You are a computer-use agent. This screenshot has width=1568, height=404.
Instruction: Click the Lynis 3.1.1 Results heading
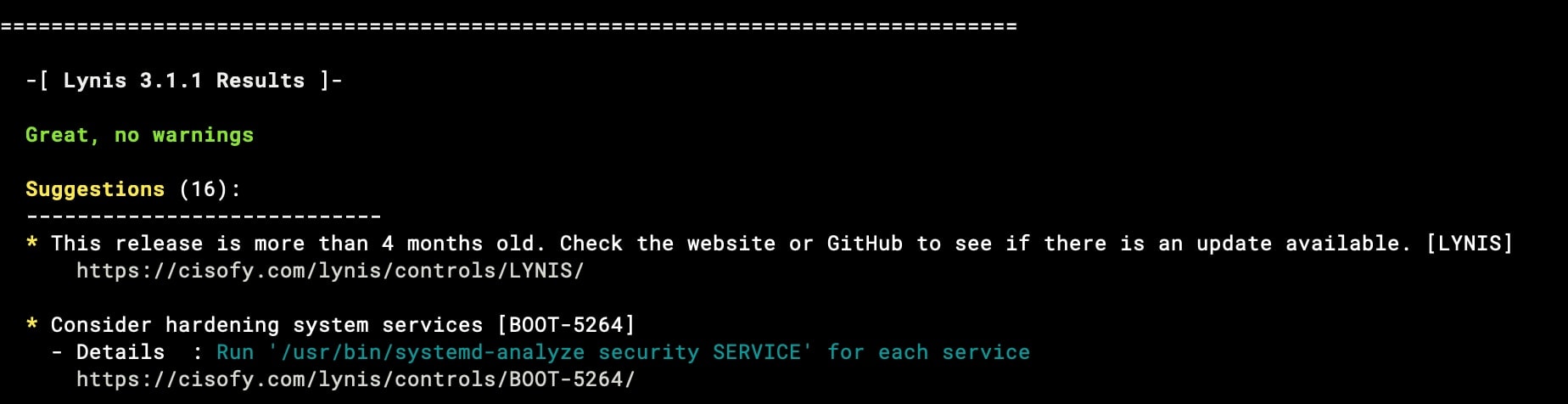pyautogui.click(x=184, y=81)
